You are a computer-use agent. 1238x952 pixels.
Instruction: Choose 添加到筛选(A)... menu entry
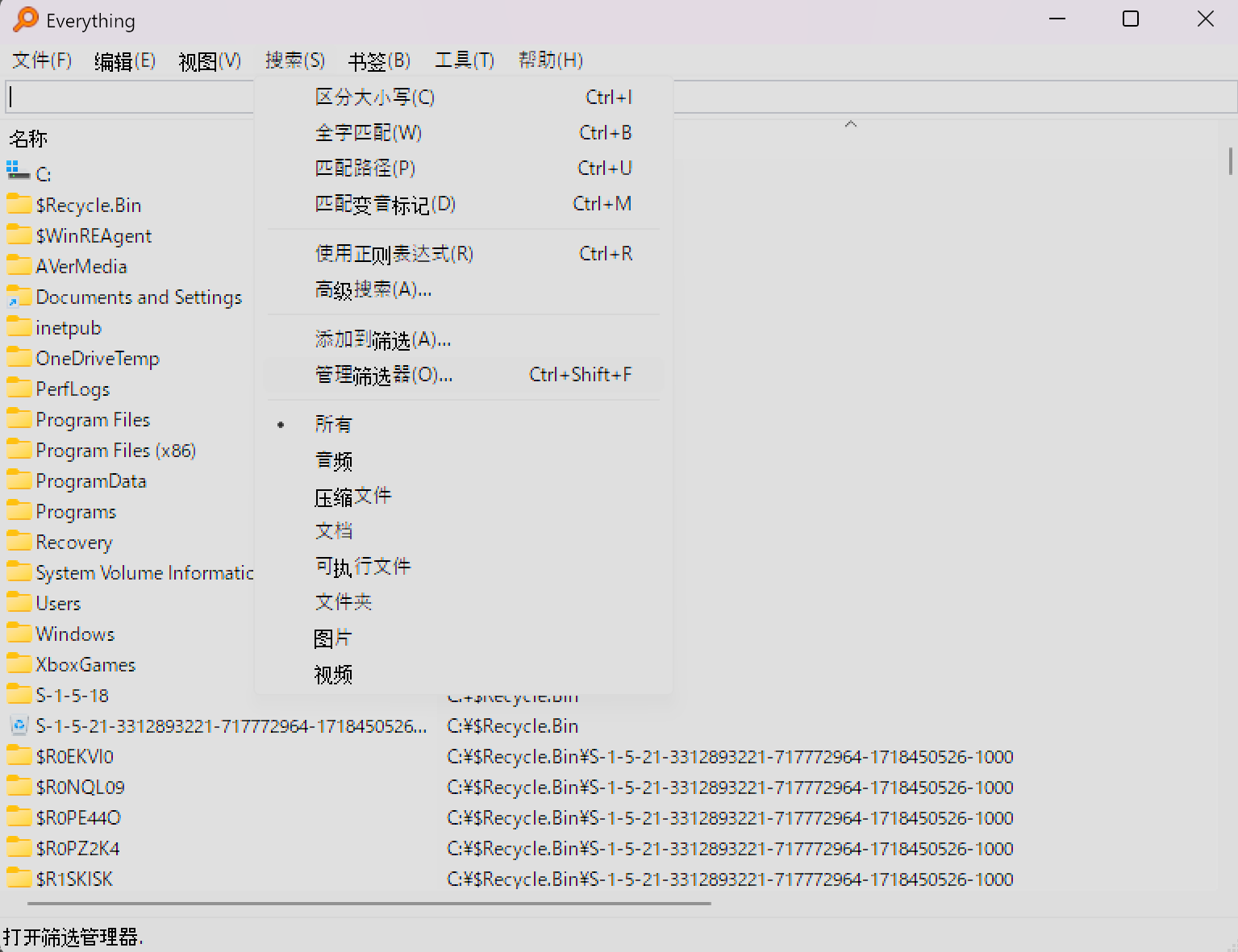click(x=464, y=339)
